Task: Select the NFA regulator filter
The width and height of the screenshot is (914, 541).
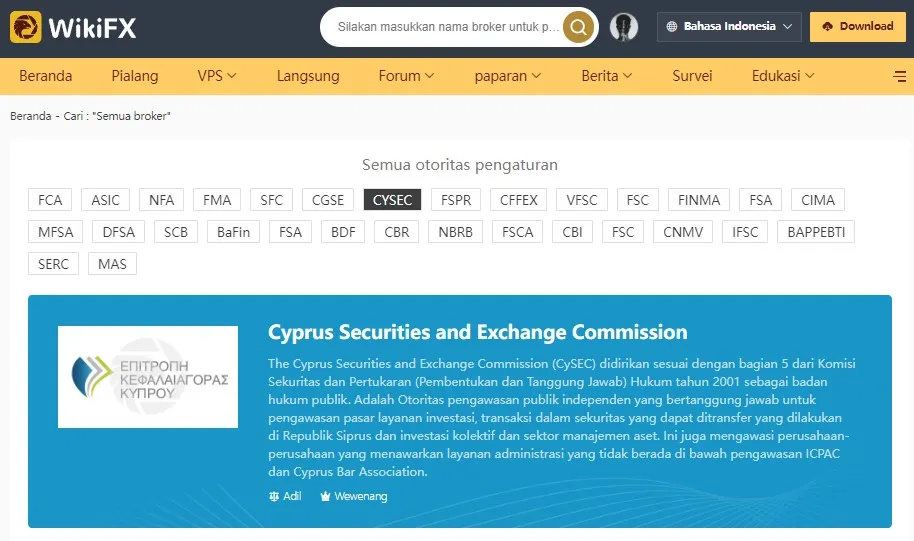Action: (x=161, y=200)
